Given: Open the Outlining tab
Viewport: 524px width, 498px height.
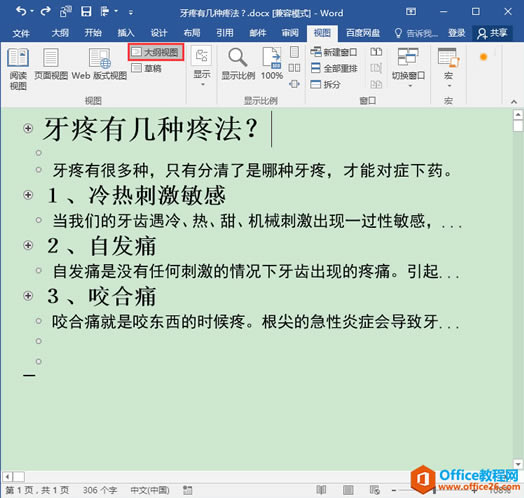Looking at the screenshot, I should (x=60, y=33).
